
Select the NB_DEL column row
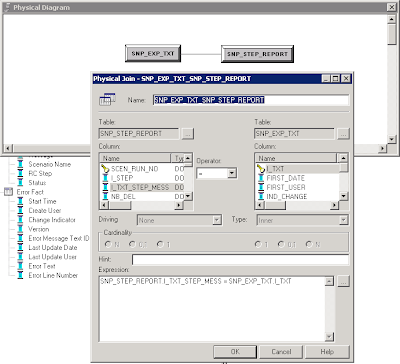pos(142,197)
